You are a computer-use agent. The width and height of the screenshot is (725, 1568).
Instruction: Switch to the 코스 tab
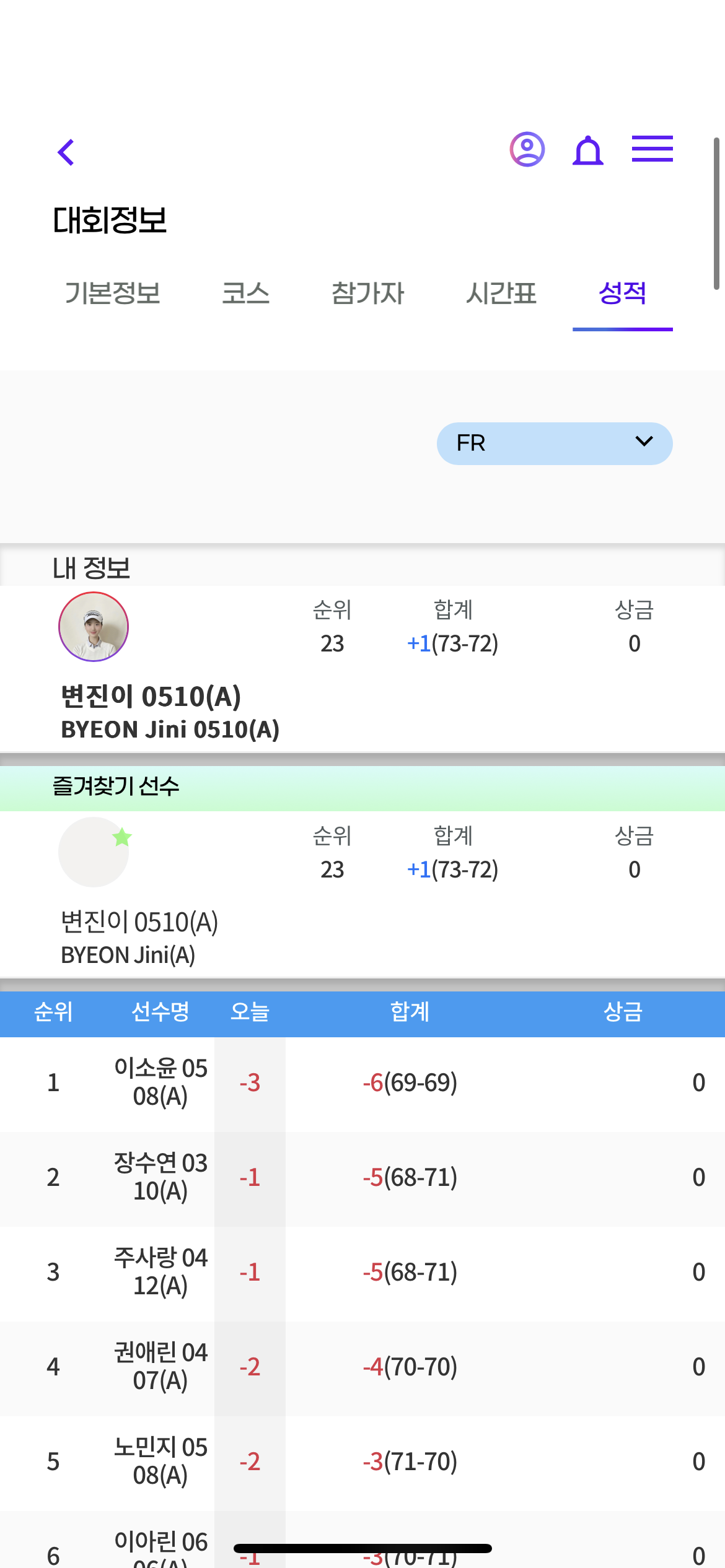point(246,293)
